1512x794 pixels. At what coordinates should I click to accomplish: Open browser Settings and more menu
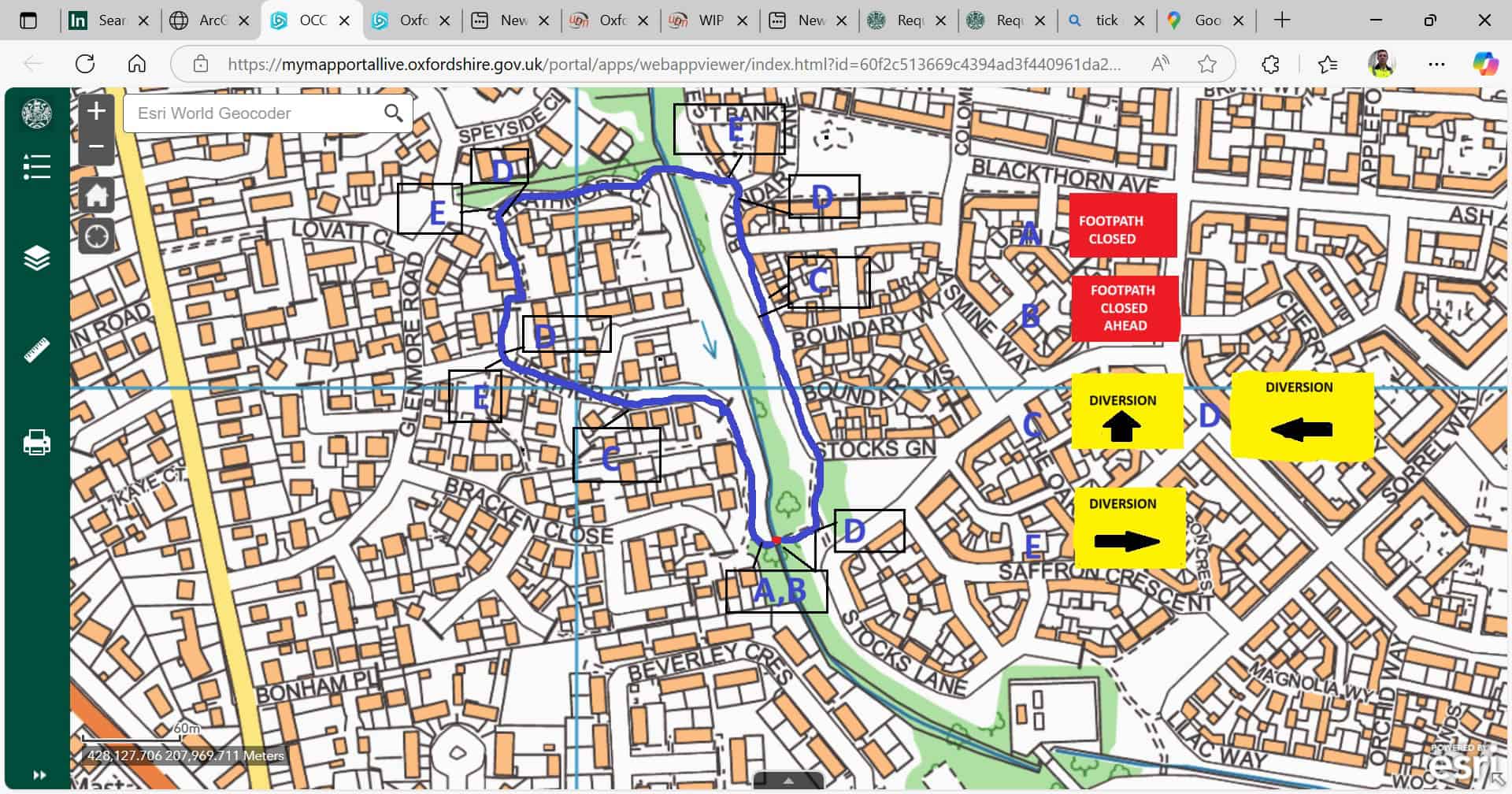(1436, 64)
